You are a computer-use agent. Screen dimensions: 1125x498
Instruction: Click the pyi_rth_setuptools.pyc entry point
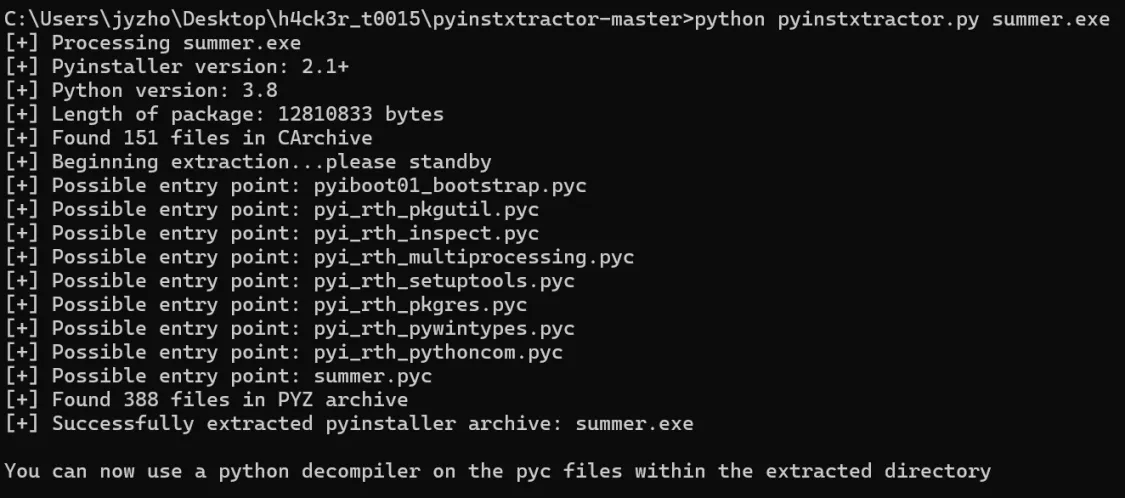pyautogui.click(x=444, y=280)
